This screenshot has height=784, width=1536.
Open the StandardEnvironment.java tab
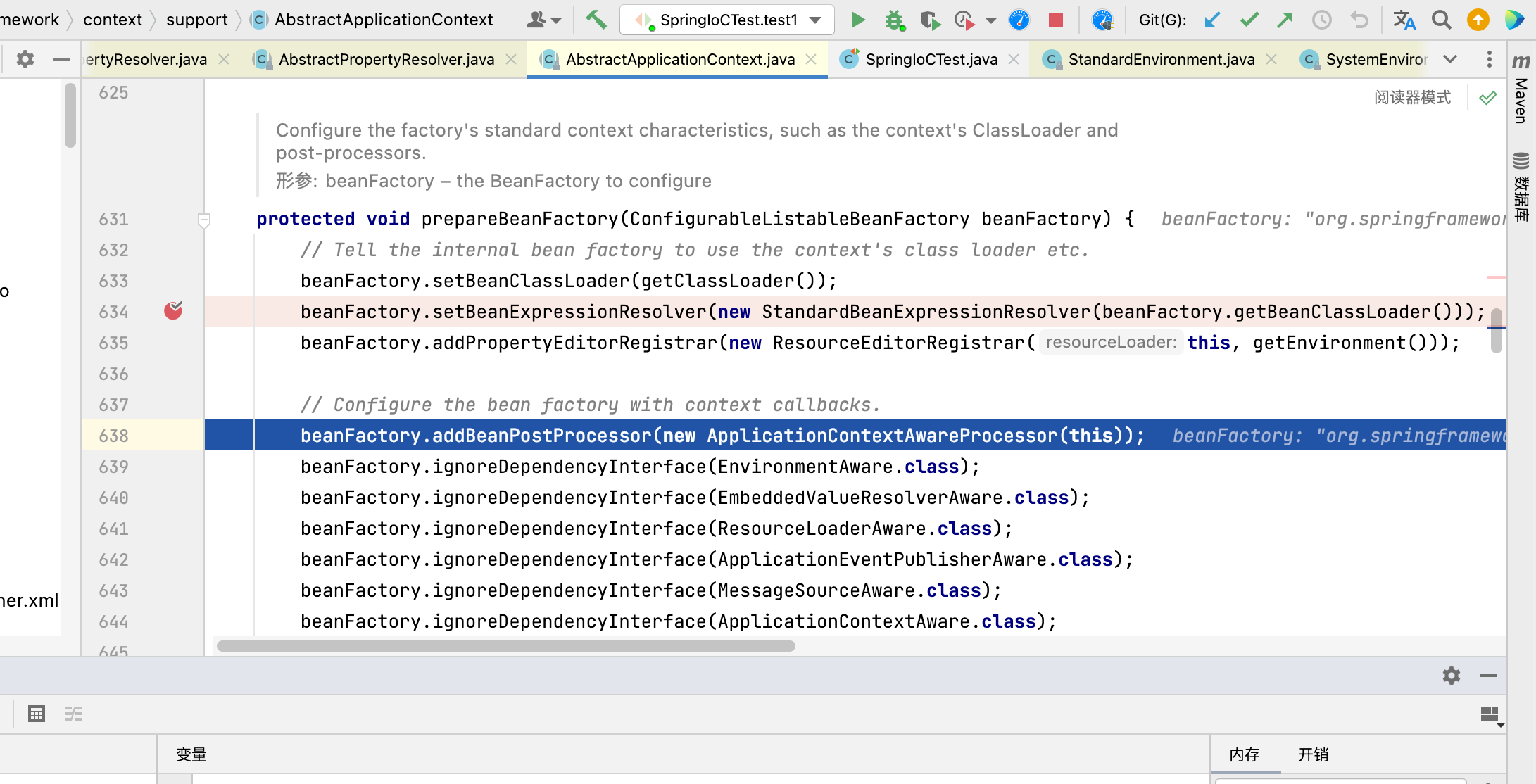tap(1162, 59)
